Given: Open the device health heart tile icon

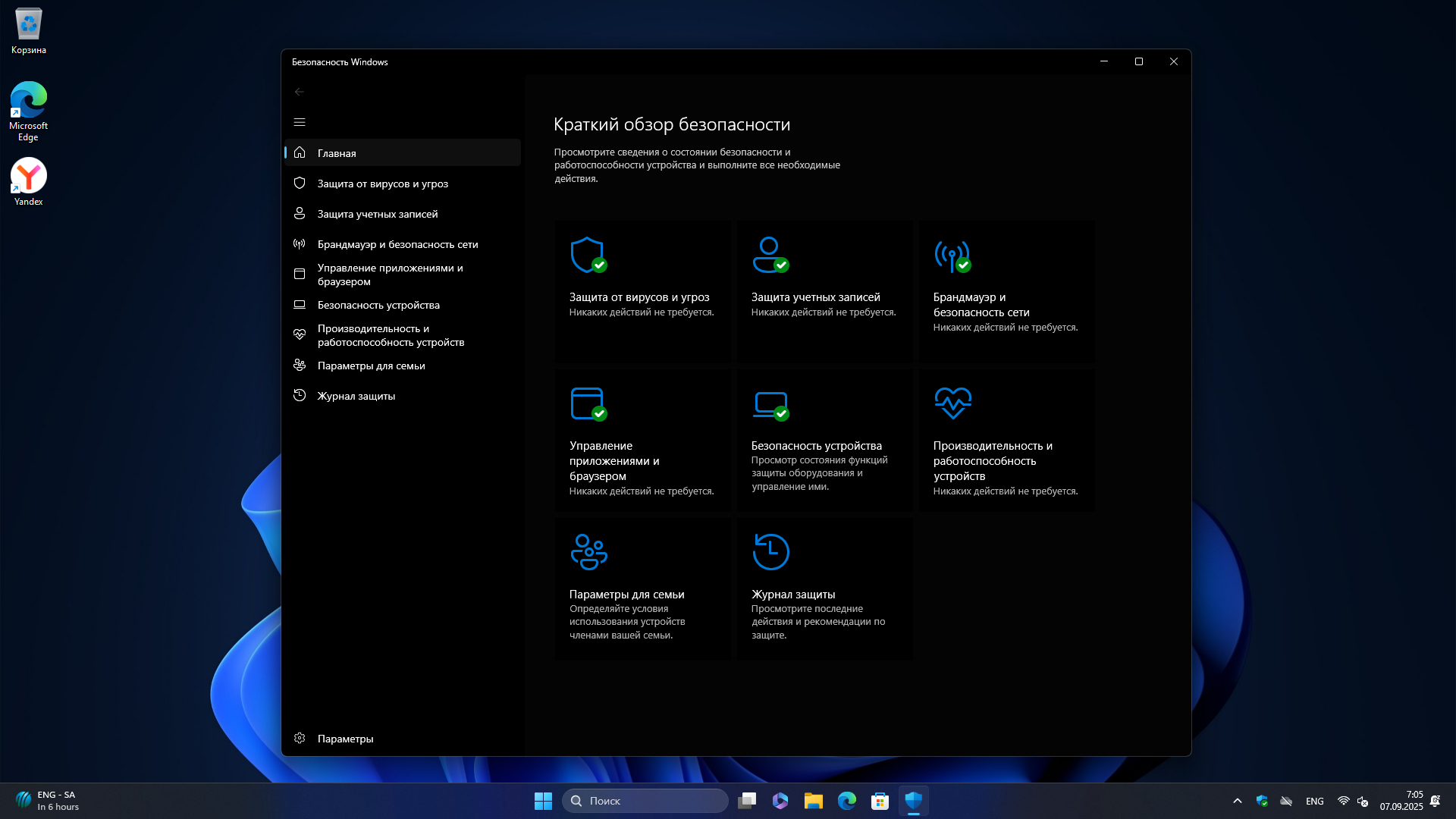Looking at the screenshot, I should [952, 403].
